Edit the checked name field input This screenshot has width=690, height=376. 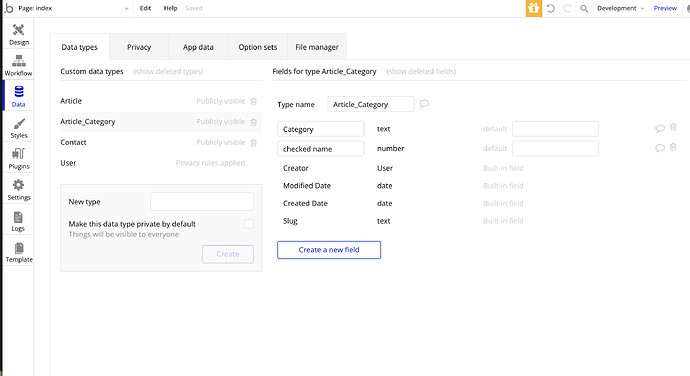coord(321,149)
